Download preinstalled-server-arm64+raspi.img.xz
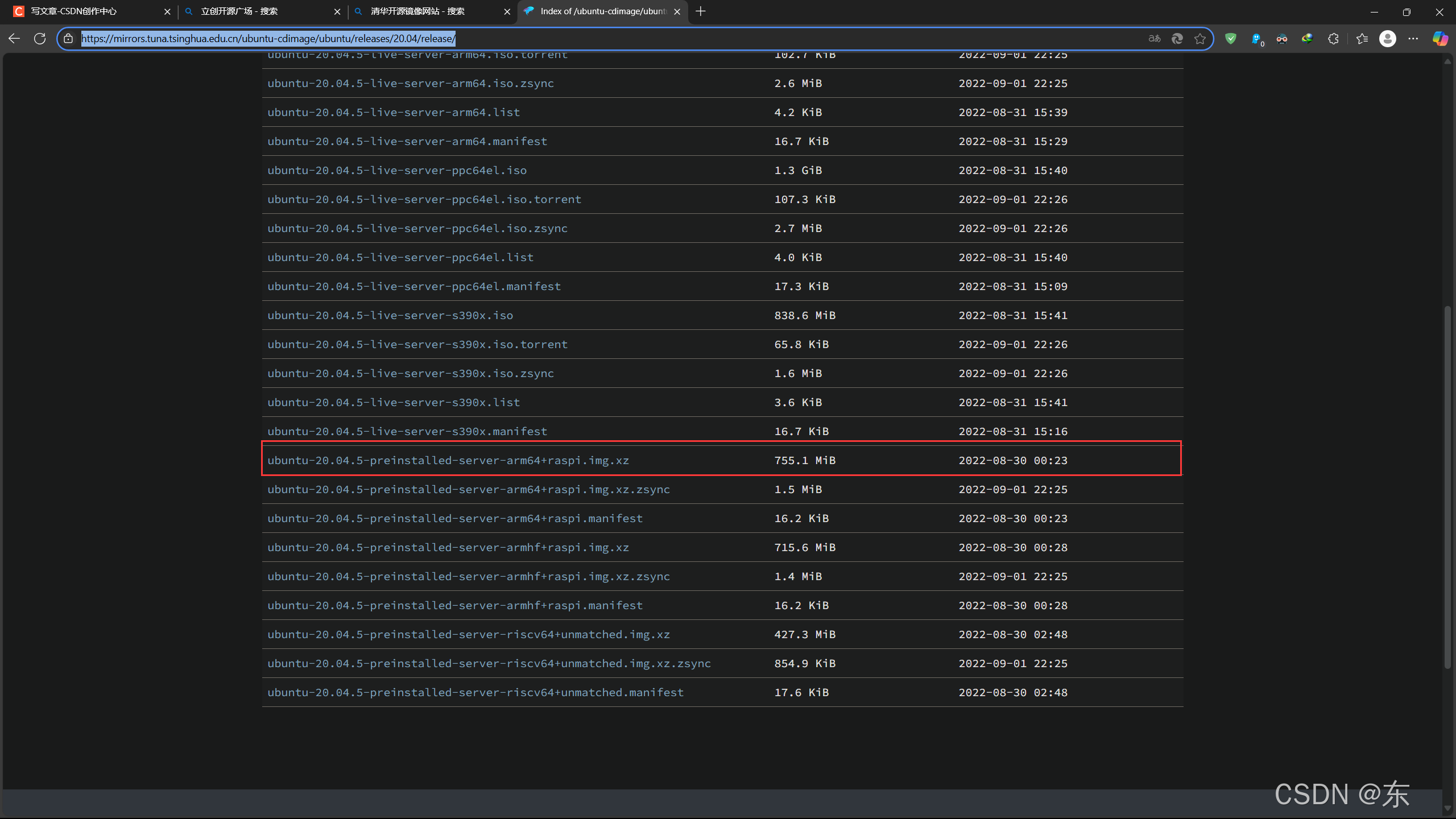Screen dimensions: 1456x819 click(448, 460)
